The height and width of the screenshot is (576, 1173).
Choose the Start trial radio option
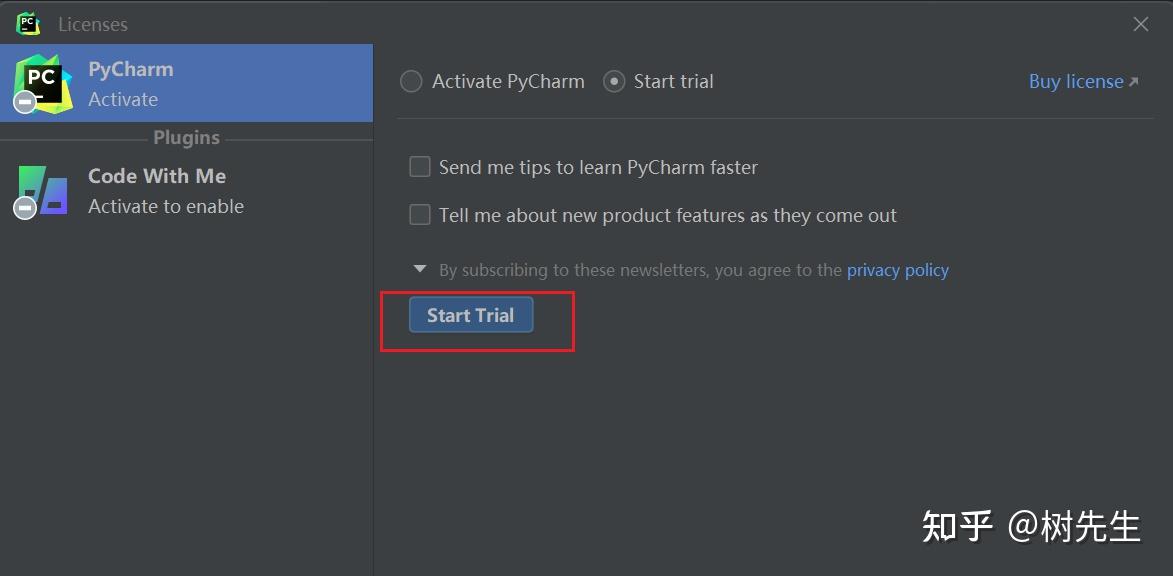click(x=614, y=82)
